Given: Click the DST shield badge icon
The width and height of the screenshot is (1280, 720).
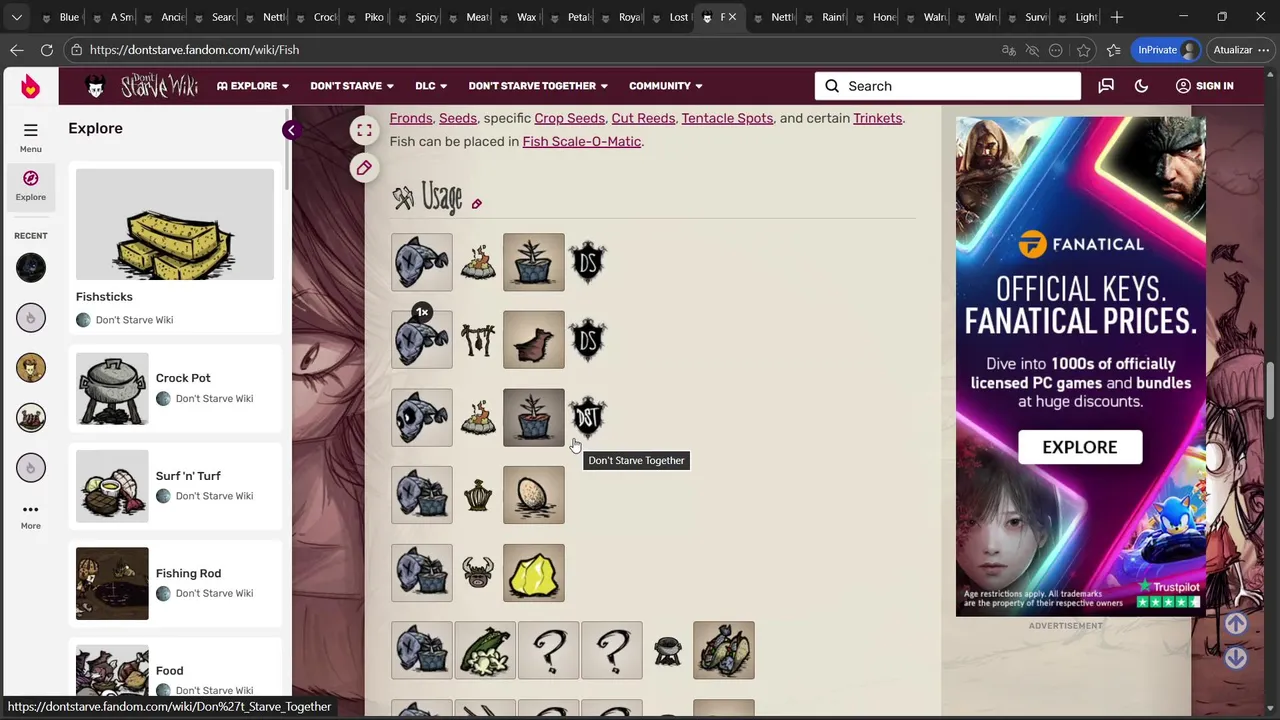Looking at the screenshot, I should click(587, 418).
